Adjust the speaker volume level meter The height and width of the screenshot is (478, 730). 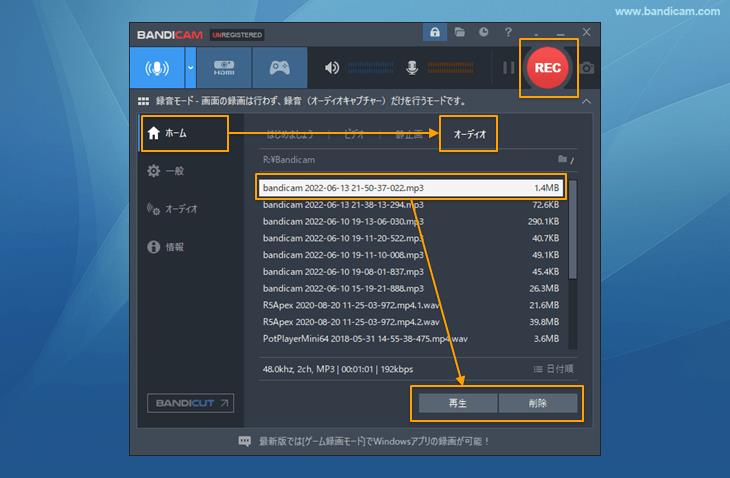370,68
